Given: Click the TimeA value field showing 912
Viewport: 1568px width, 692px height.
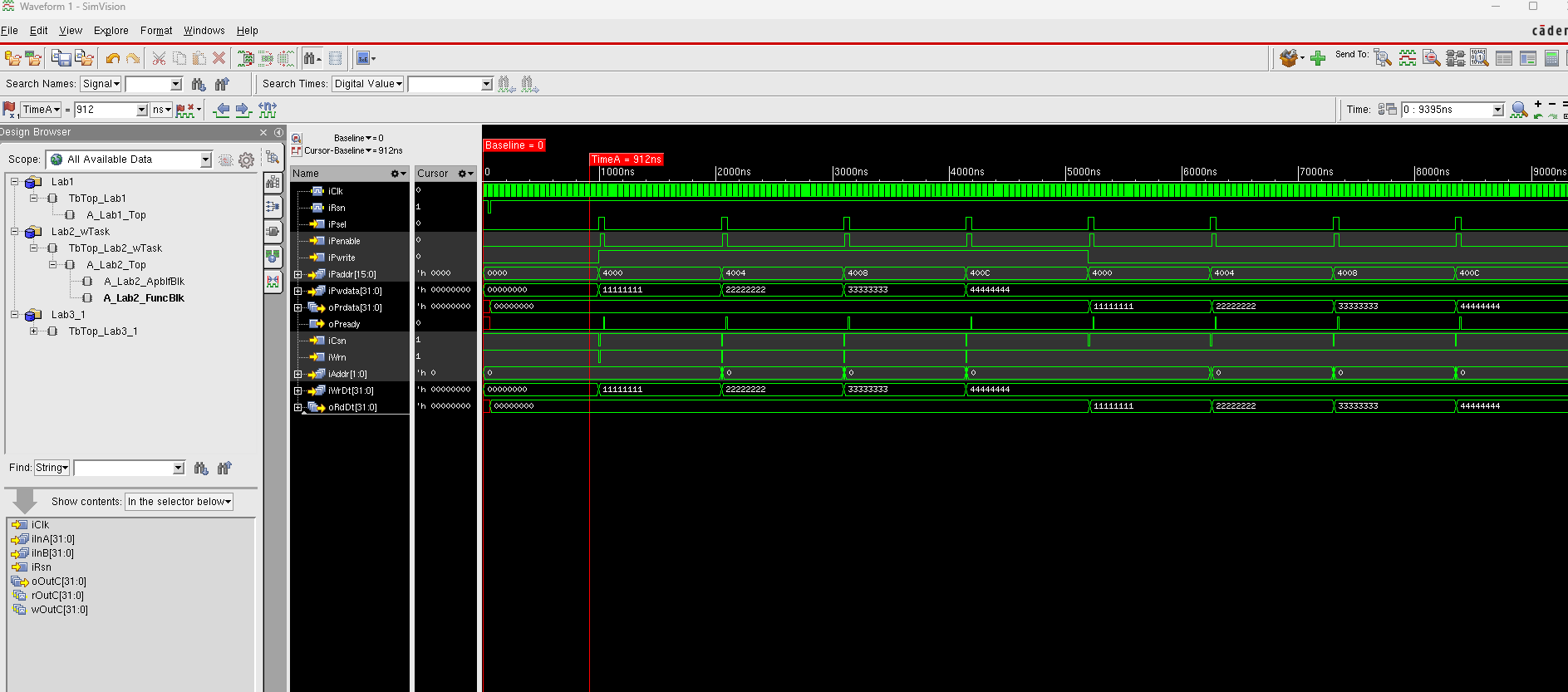Looking at the screenshot, I should click(105, 110).
